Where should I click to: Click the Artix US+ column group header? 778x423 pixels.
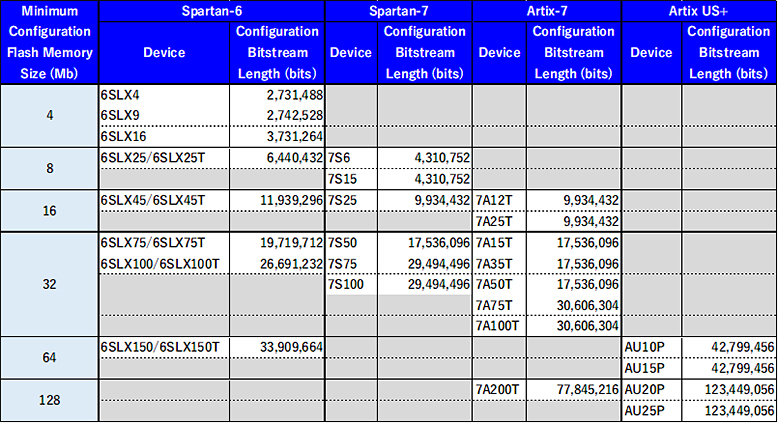tap(699, 11)
